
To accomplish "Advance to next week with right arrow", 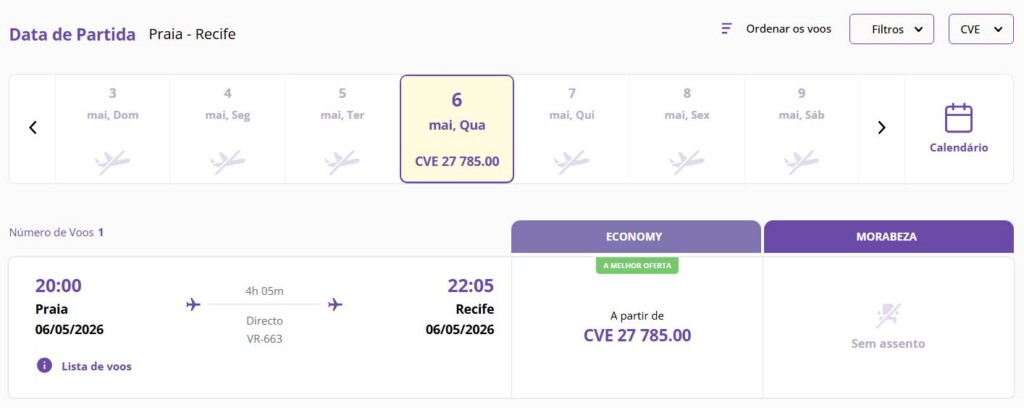I will click(x=881, y=128).
